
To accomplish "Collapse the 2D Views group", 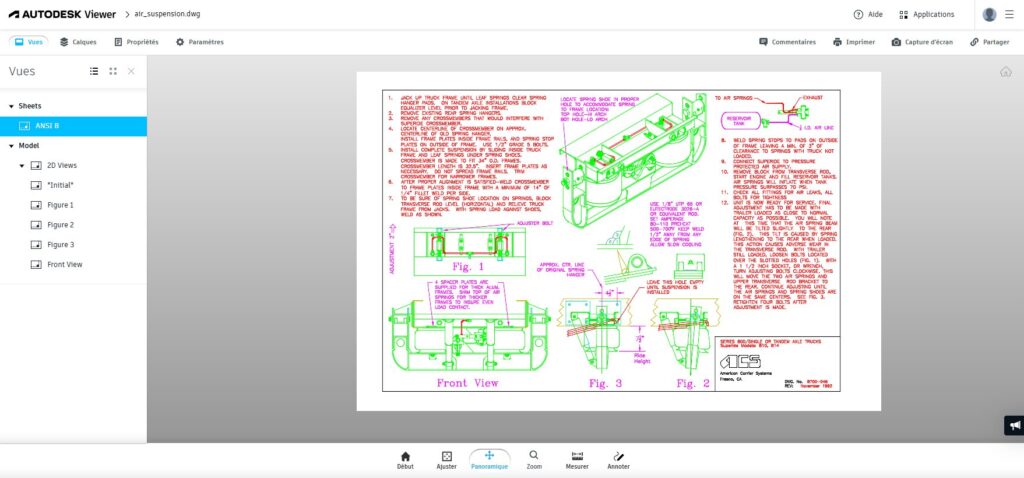I will click(x=22, y=166).
